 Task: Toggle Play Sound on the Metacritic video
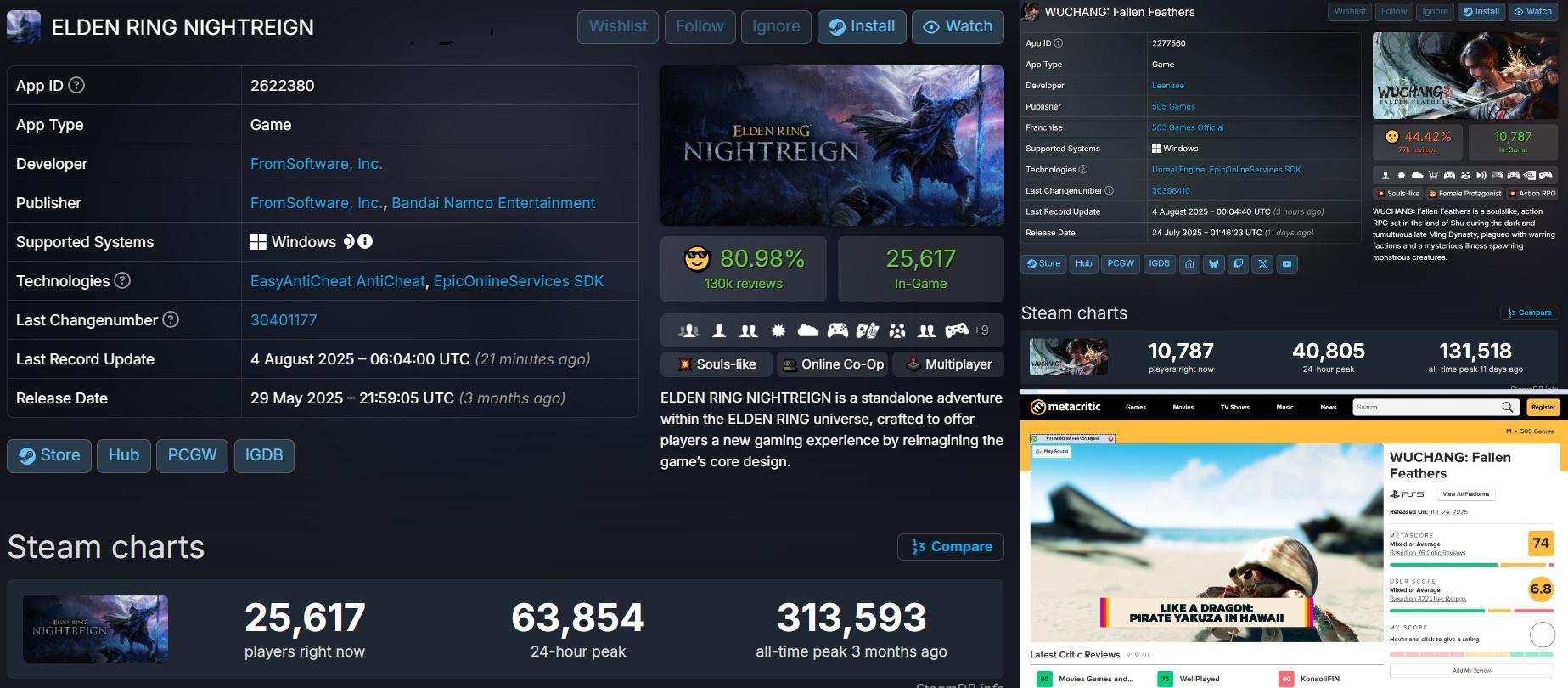(1053, 452)
